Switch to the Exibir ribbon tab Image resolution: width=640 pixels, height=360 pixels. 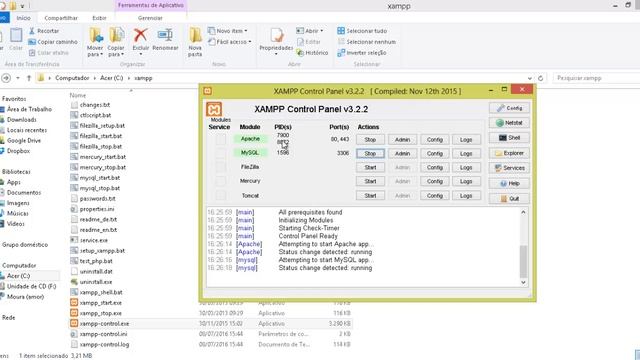tap(99, 18)
